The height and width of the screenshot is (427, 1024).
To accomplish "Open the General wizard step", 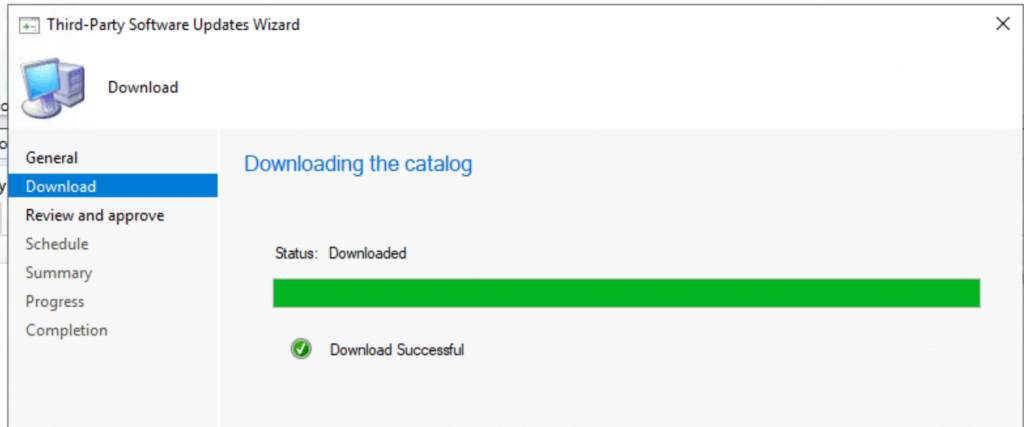I will [52, 158].
